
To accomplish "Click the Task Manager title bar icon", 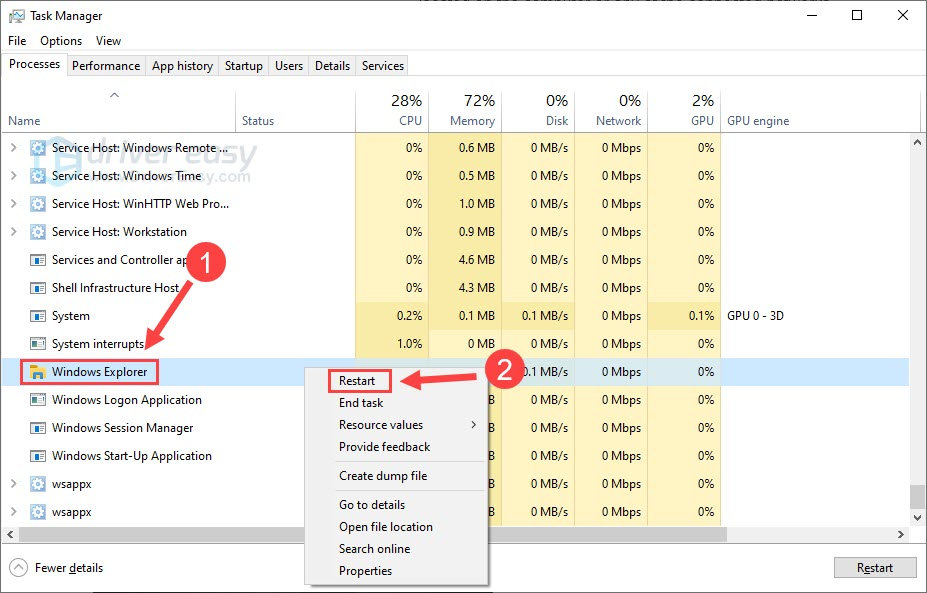I will pos(15,16).
